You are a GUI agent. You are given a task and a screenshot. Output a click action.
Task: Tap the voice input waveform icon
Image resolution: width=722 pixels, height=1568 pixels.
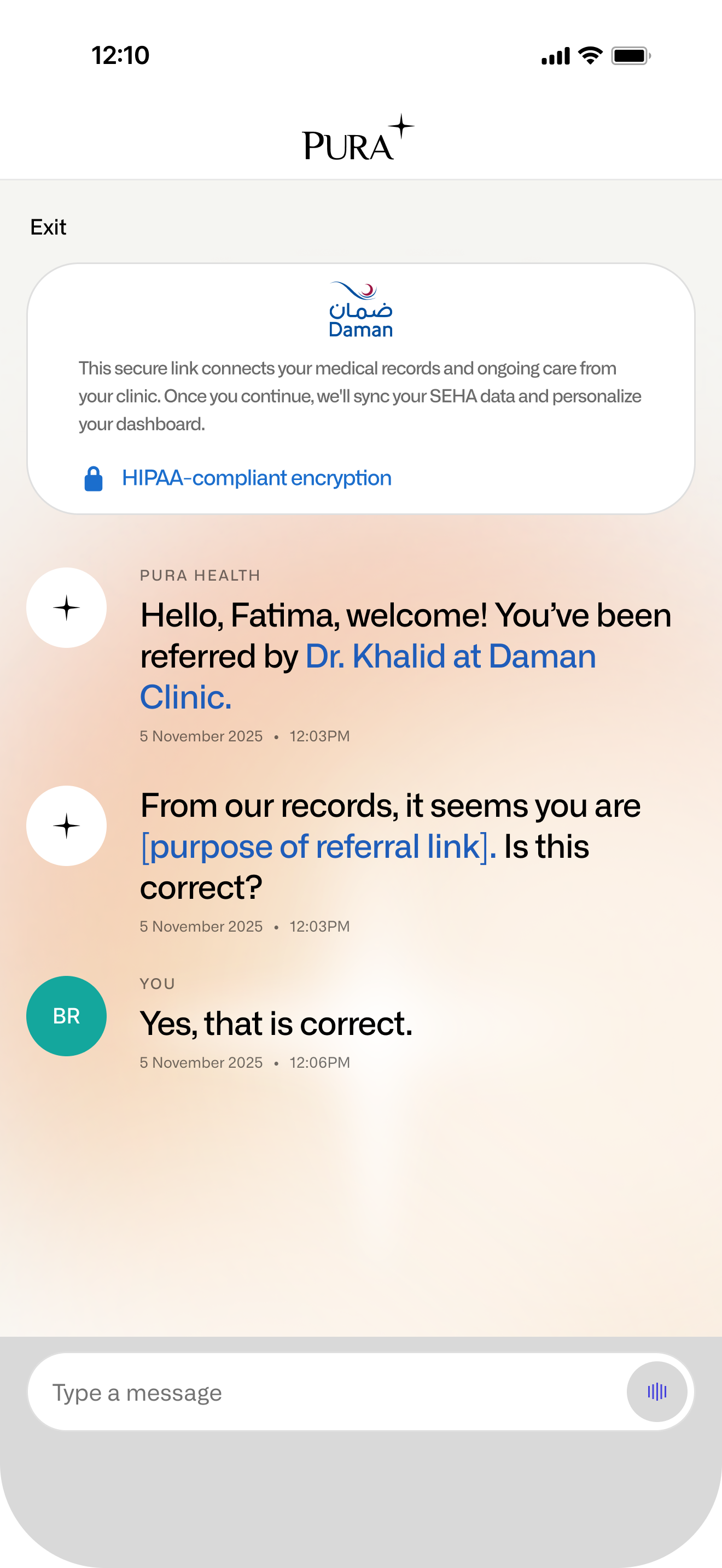656,1393
